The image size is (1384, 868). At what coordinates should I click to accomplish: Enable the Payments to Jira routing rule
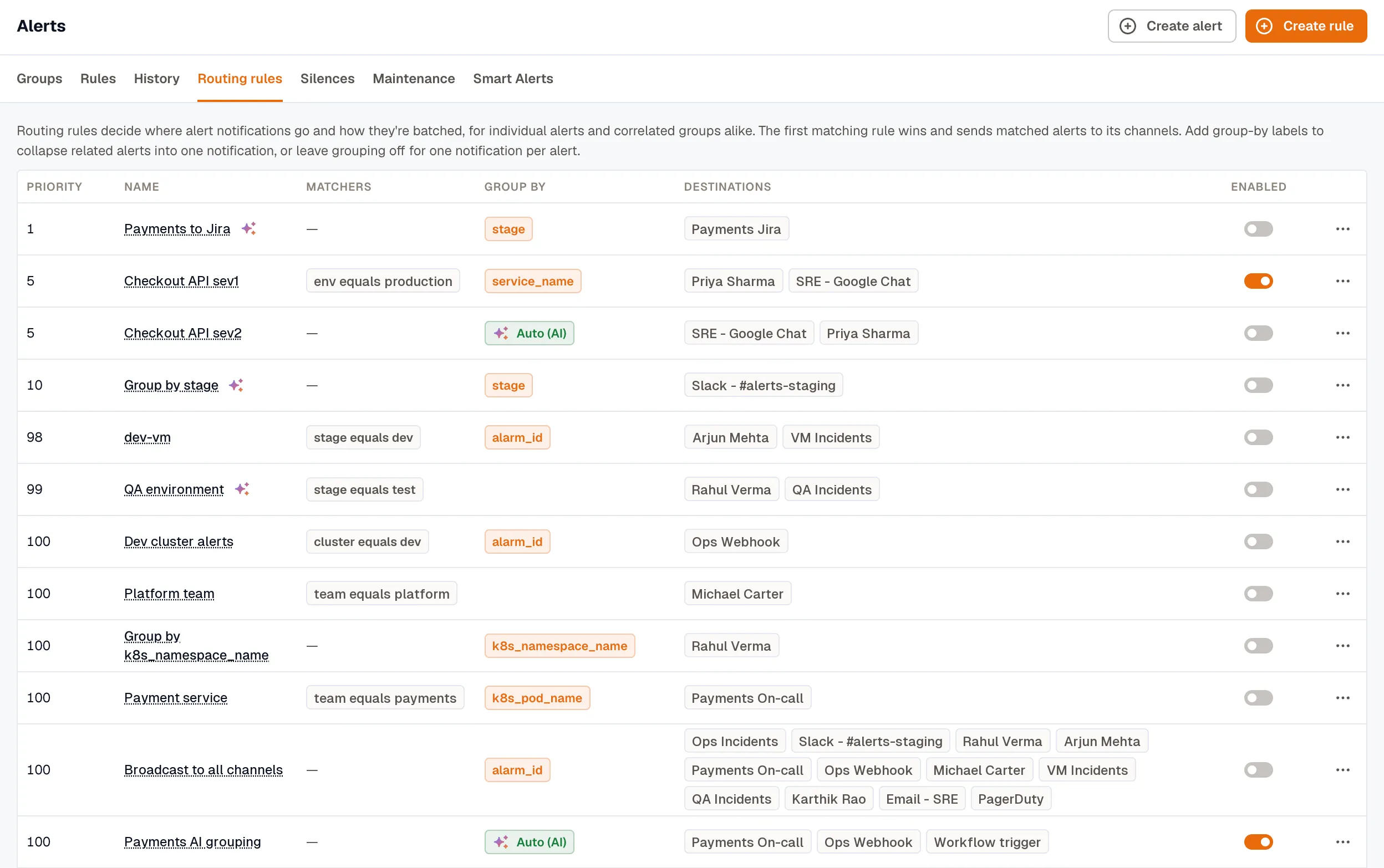(1258, 229)
